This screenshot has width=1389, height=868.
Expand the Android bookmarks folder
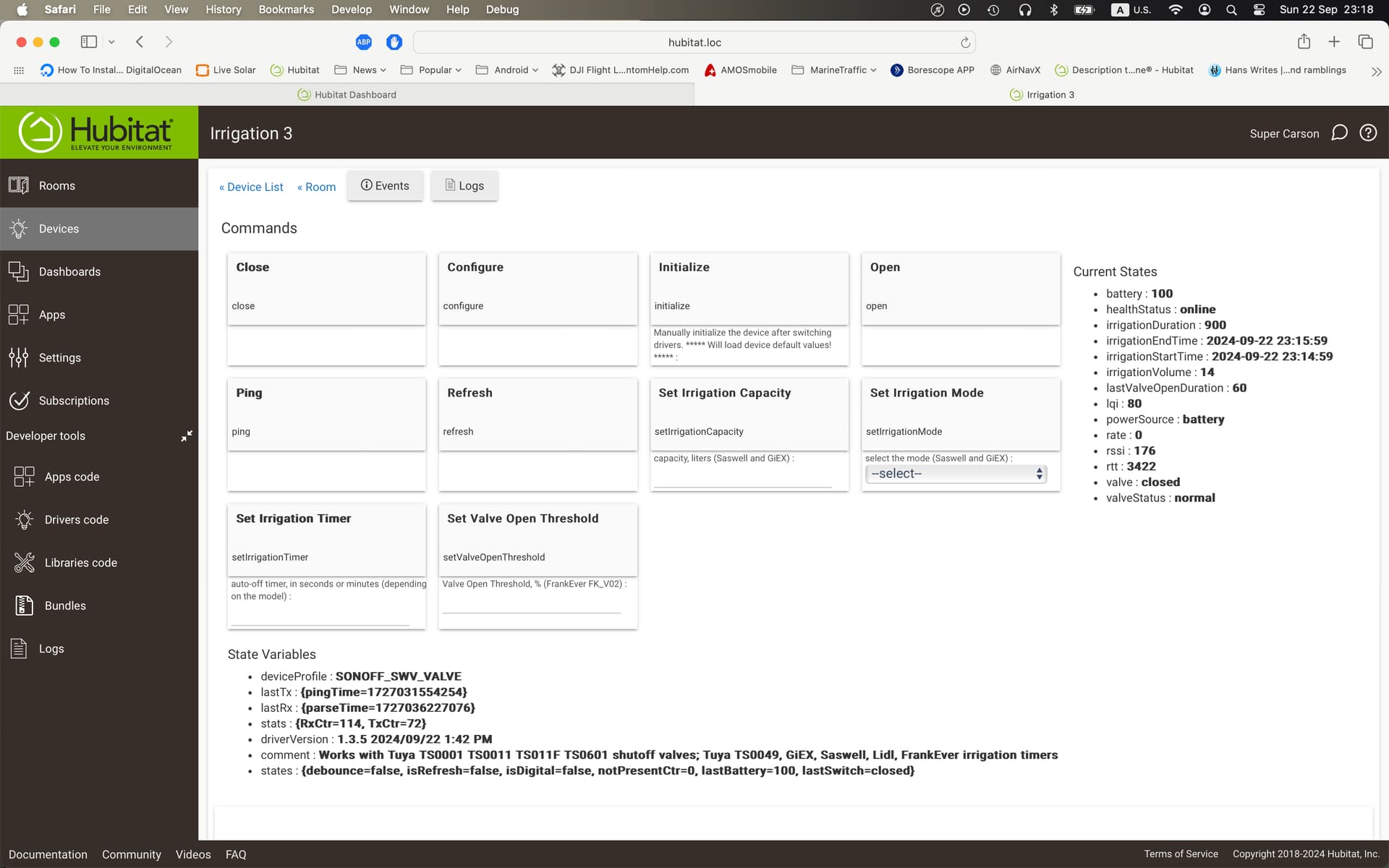[x=506, y=70]
